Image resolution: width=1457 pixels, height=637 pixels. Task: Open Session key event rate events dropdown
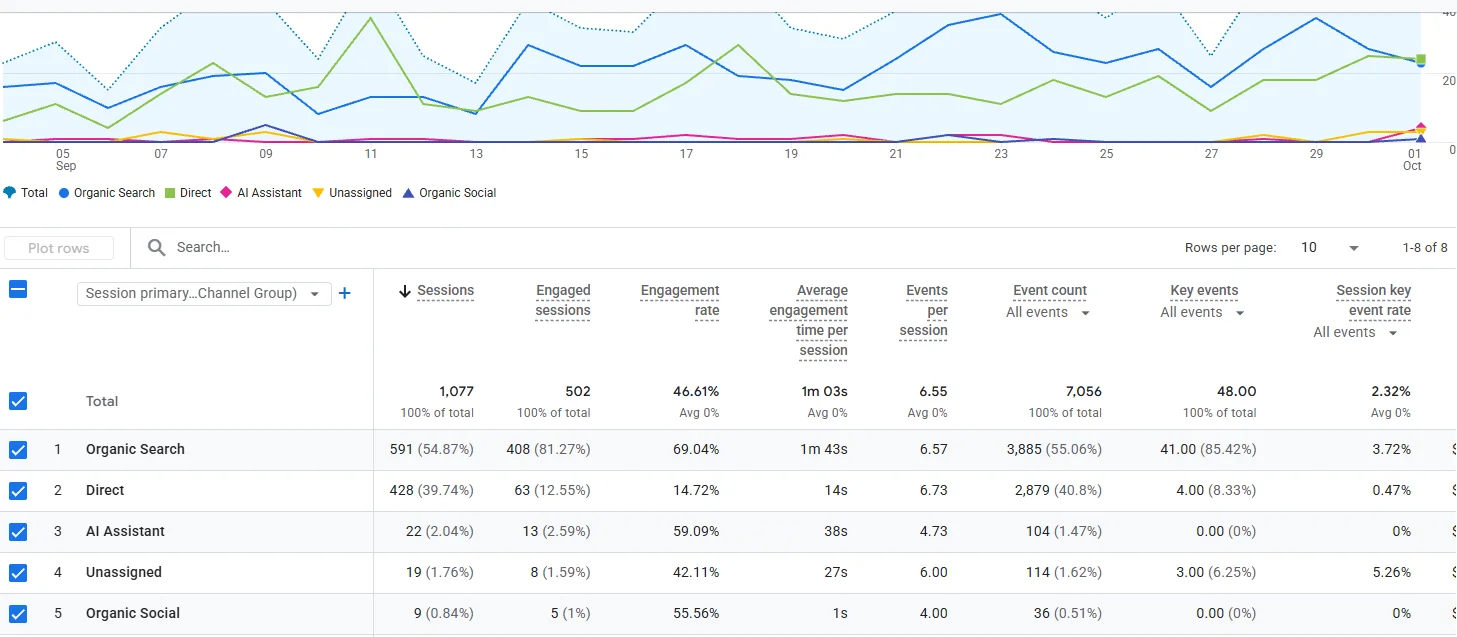(1356, 333)
